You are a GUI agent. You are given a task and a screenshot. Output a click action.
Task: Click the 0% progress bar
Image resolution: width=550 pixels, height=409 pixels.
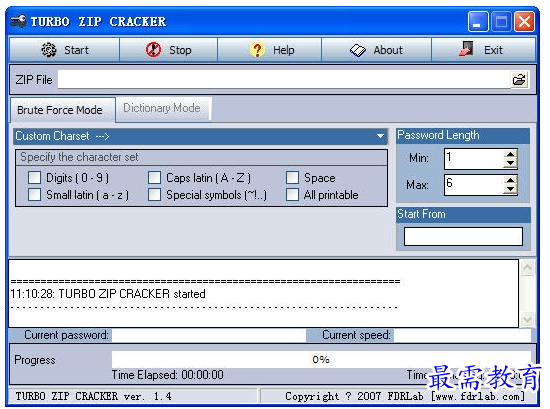pos(321,360)
